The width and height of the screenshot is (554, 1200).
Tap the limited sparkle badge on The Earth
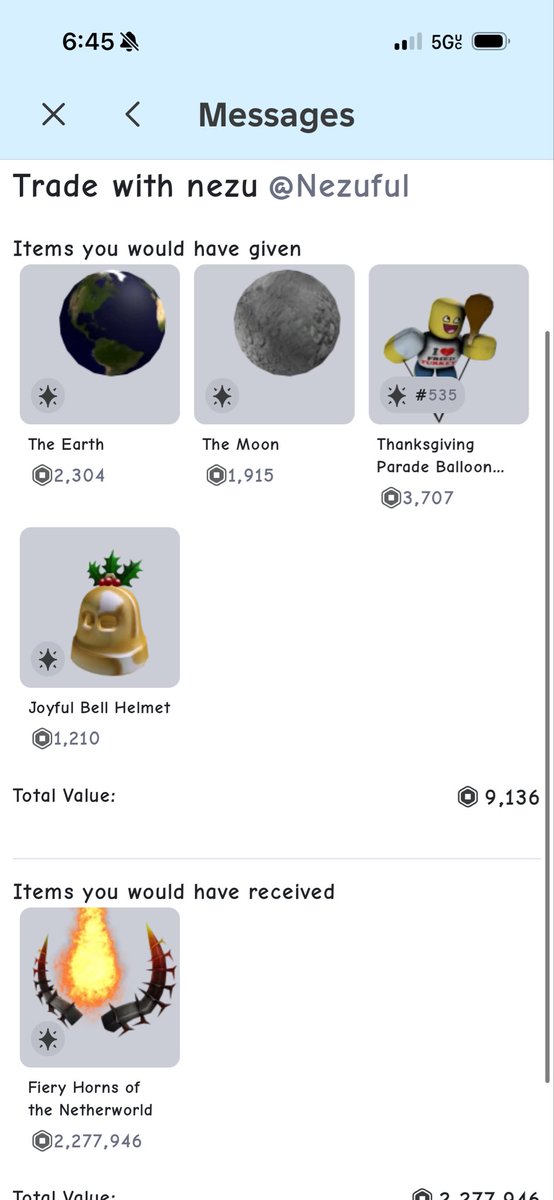tap(47, 396)
